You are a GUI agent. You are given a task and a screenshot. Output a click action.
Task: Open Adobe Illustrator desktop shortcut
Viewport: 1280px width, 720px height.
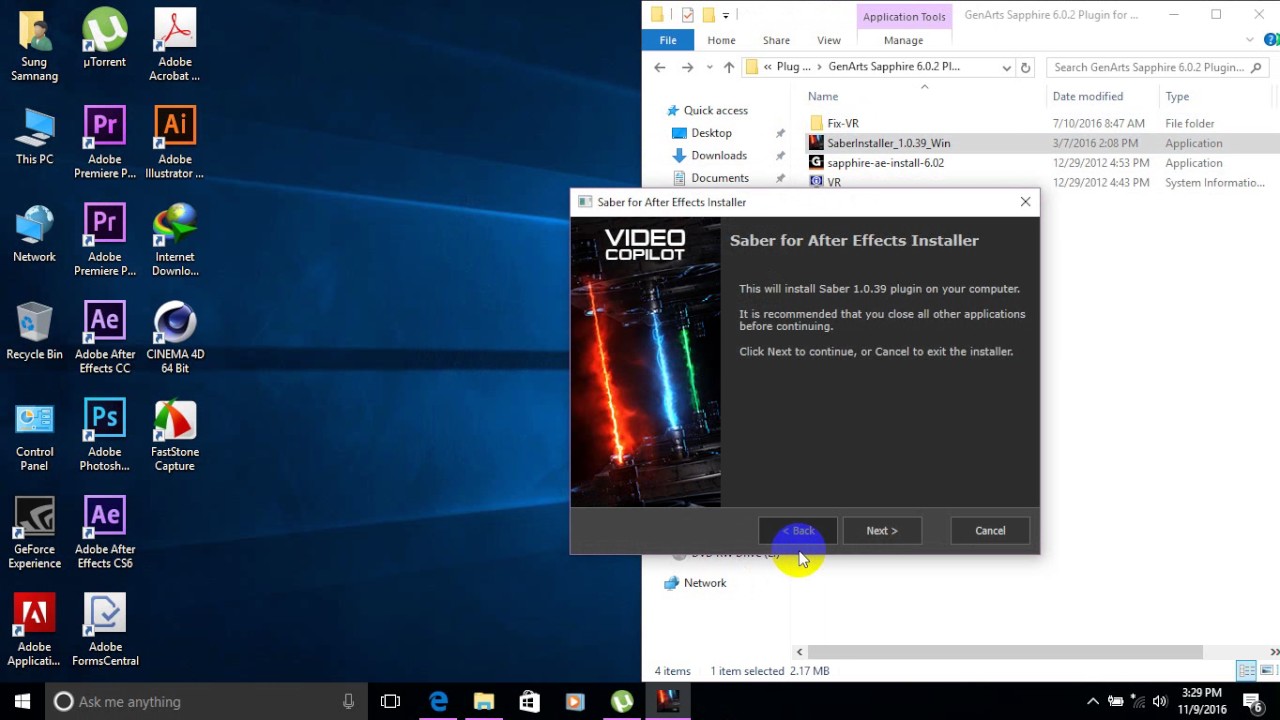tap(174, 142)
